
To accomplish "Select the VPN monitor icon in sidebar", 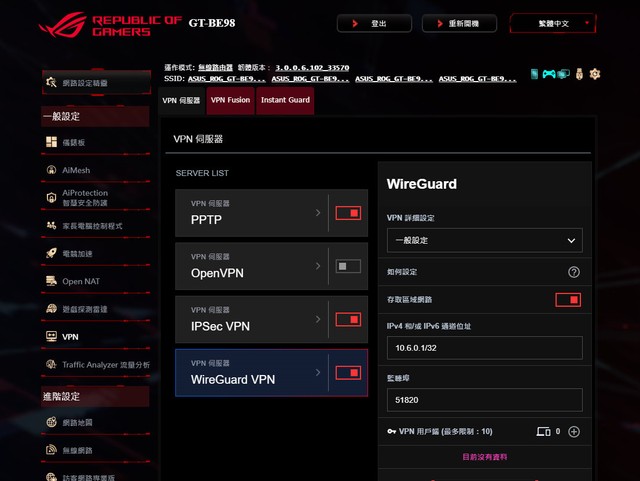I will point(51,336).
